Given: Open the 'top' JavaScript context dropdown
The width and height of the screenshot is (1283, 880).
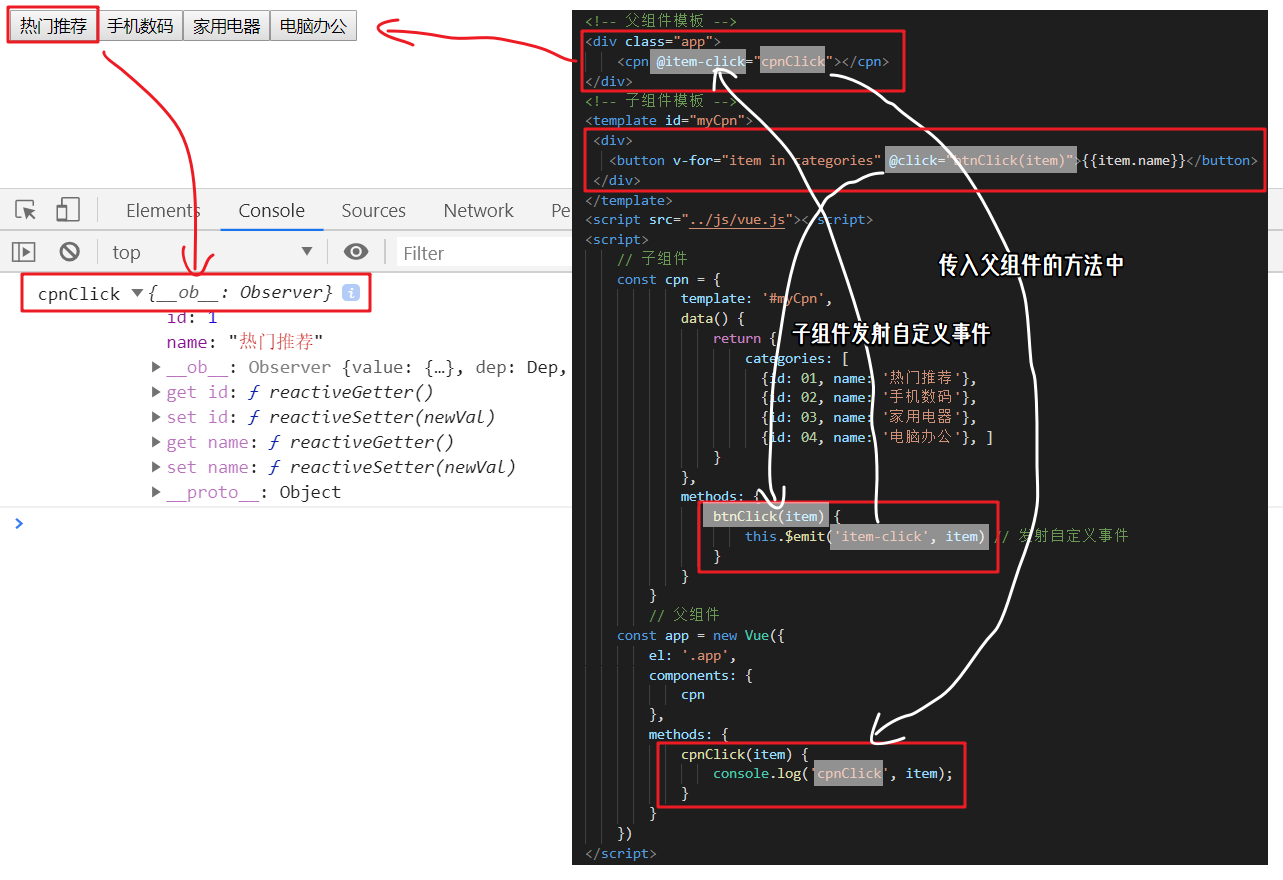Looking at the screenshot, I should pyautogui.click(x=211, y=252).
